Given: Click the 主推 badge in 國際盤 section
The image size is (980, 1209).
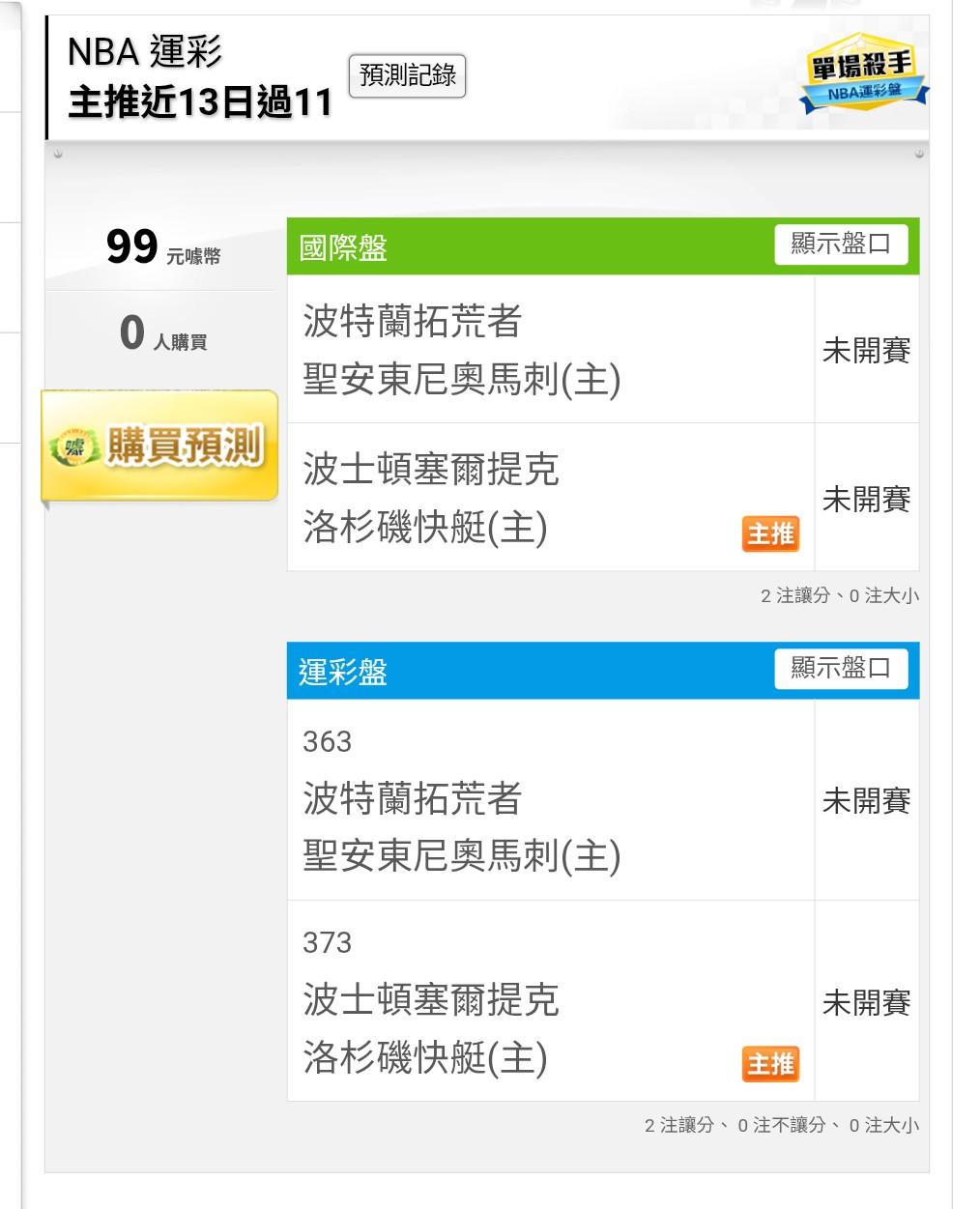Looking at the screenshot, I should tap(770, 533).
